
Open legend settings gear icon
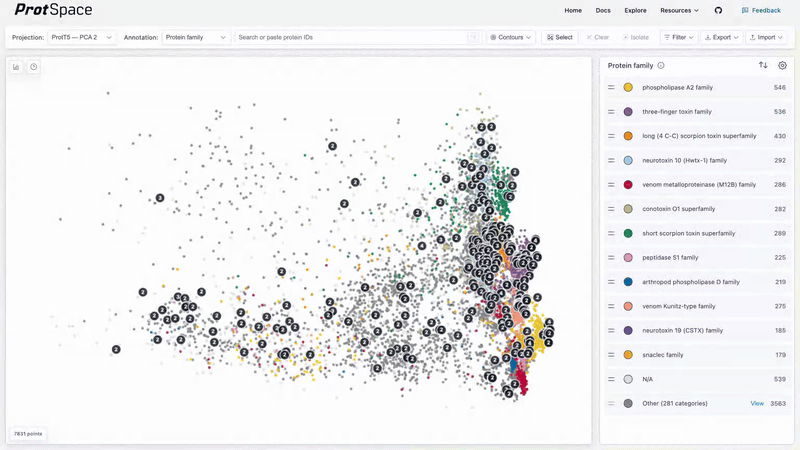[782, 65]
